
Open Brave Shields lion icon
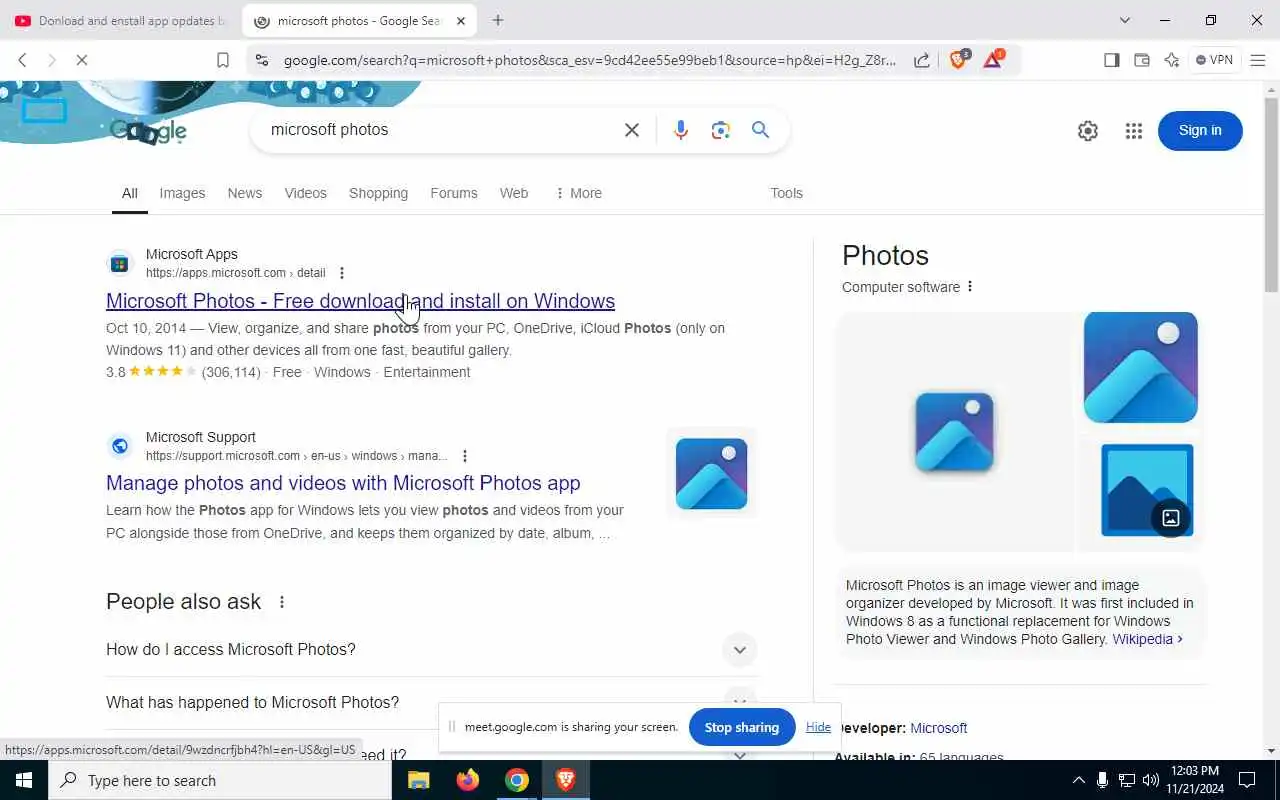pos(958,60)
